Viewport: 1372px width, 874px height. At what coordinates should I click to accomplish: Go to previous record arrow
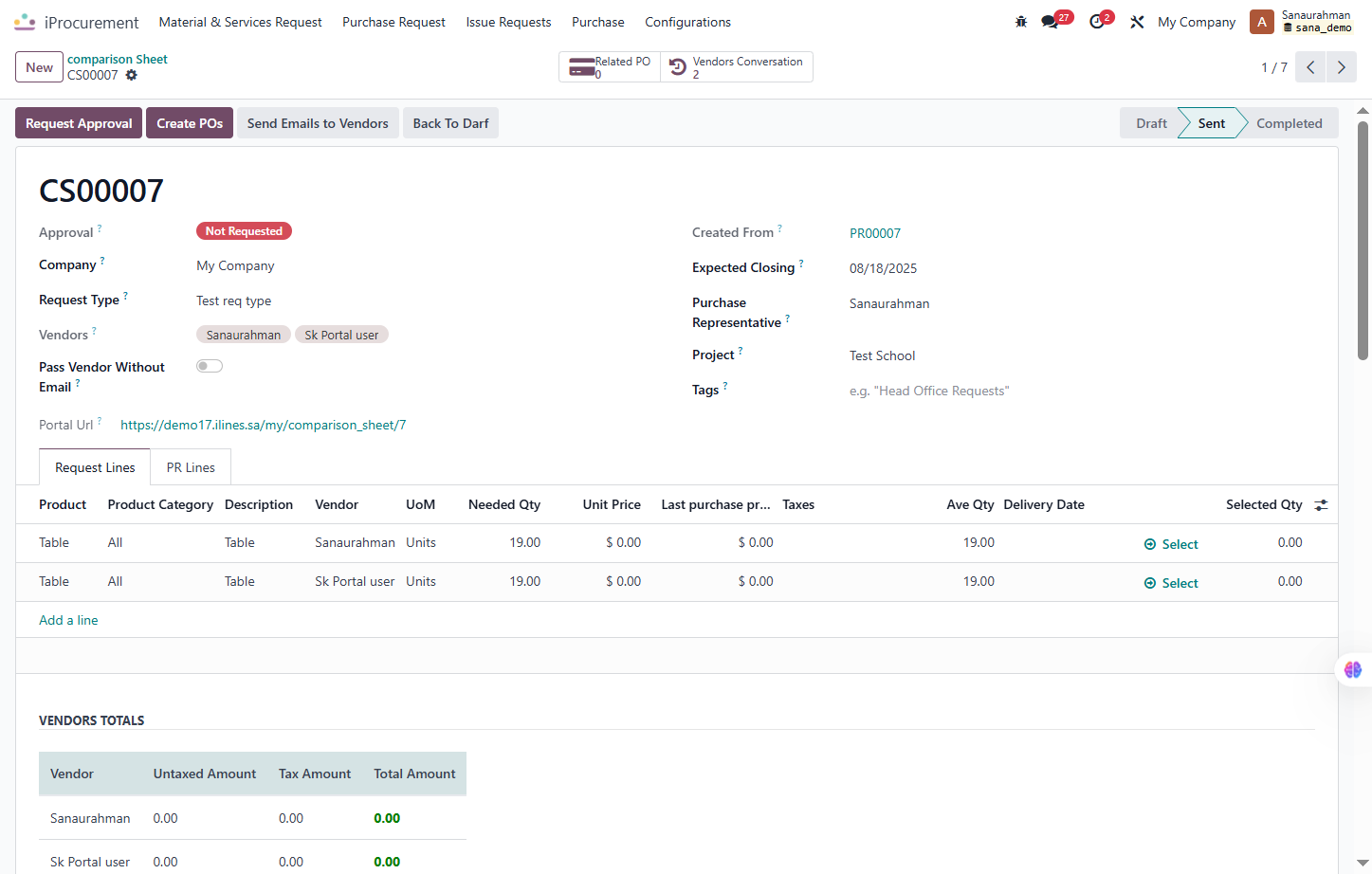1310,67
